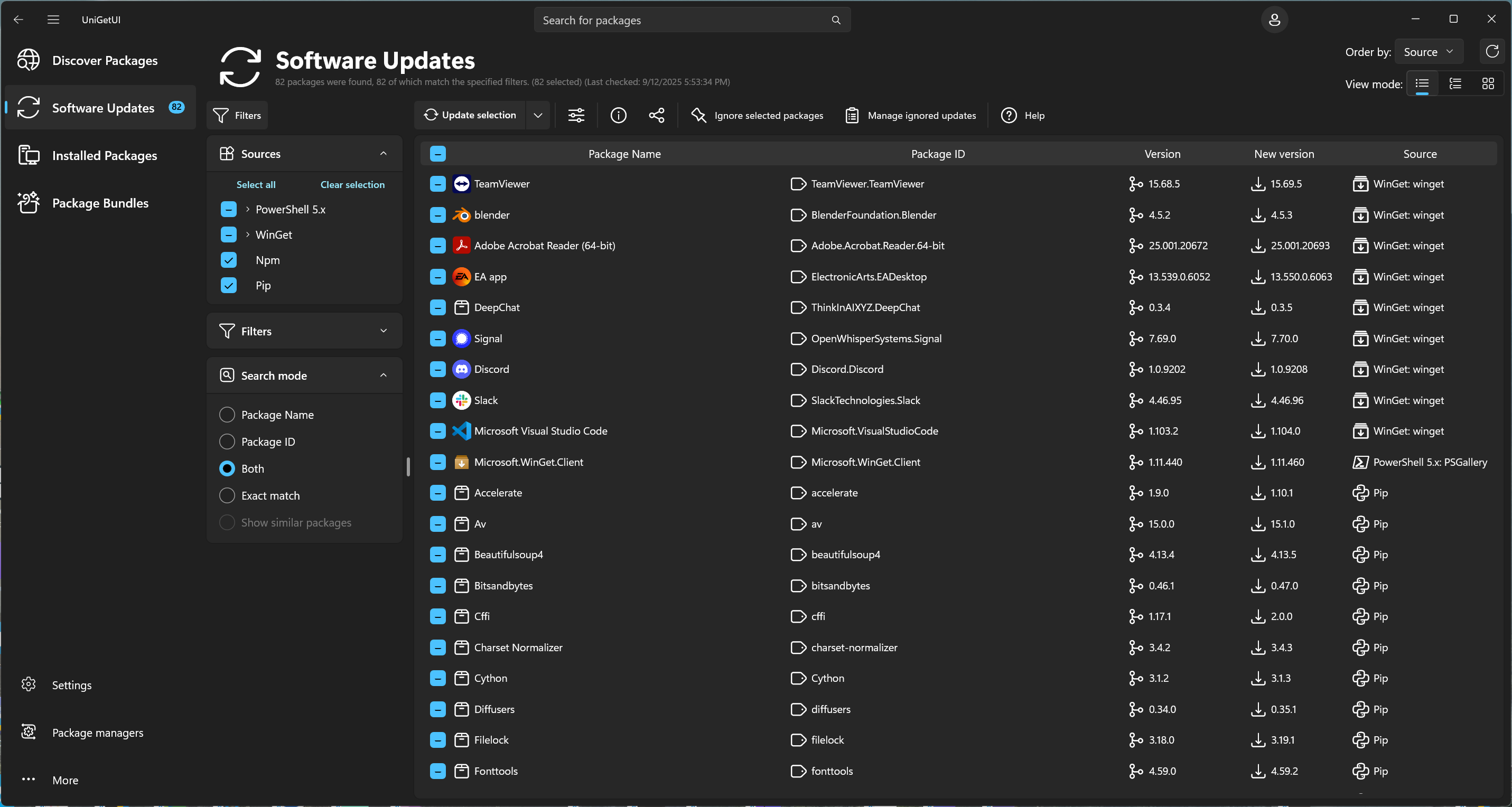The image size is (1512, 807).
Task: Switch to grid icons view mode
Action: (1487, 84)
